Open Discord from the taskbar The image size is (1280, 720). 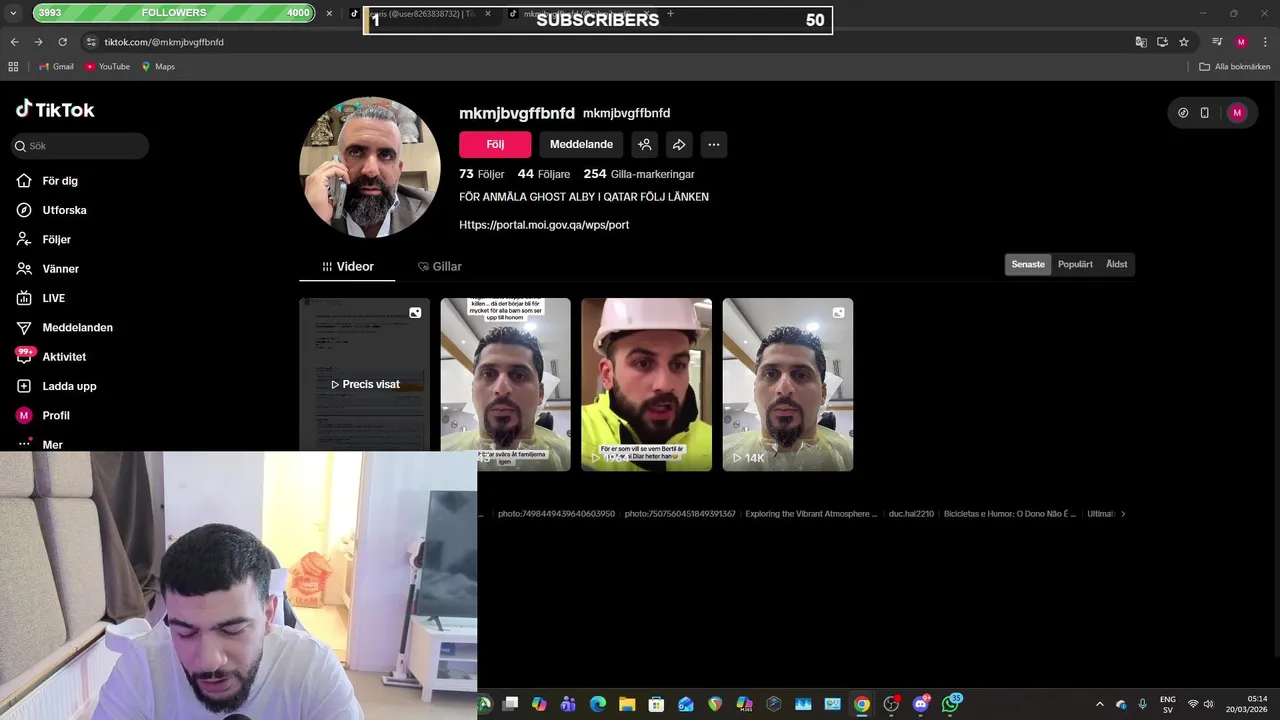pos(921,704)
